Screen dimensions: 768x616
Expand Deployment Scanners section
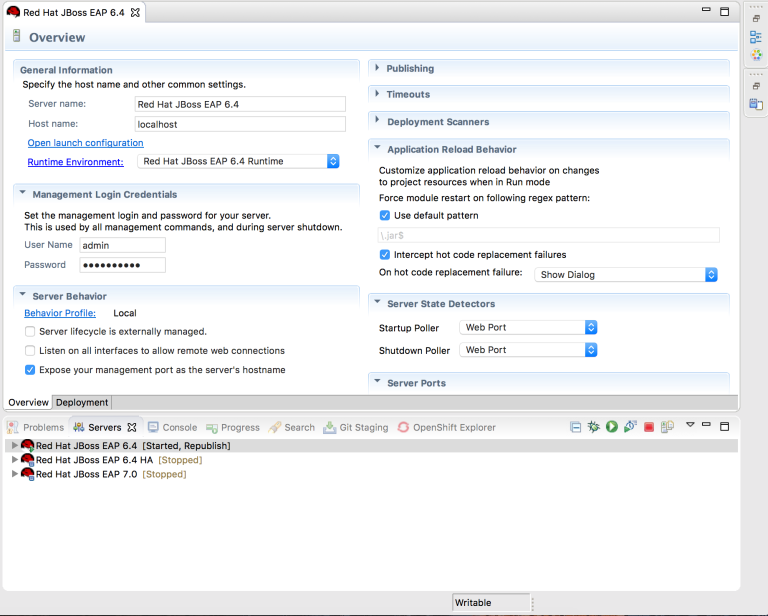[x=377, y=119]
